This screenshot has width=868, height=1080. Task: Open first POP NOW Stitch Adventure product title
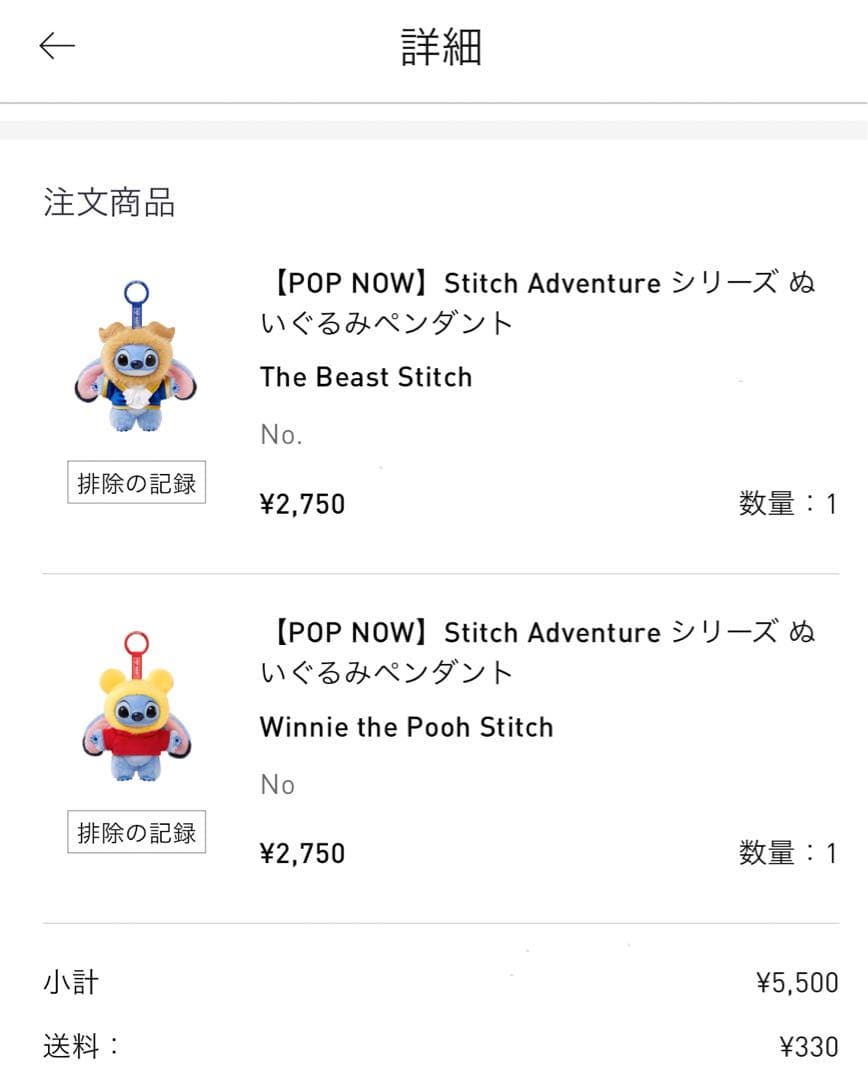point(538,302)
